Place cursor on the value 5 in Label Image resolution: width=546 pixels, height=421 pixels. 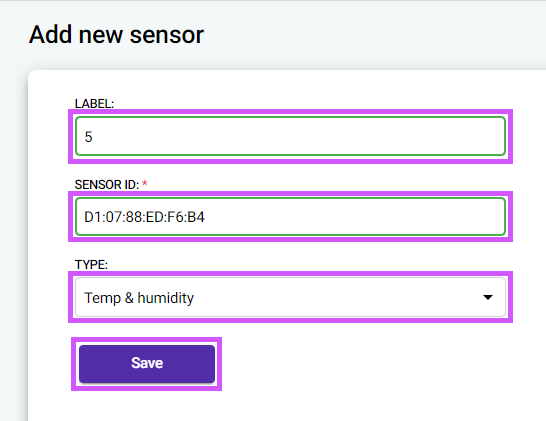(x=88, y=137)
